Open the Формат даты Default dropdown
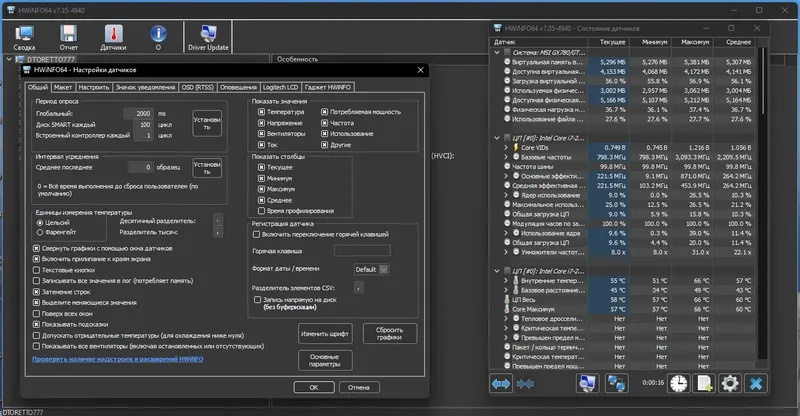The image size is (800, 416). (371, 269)
